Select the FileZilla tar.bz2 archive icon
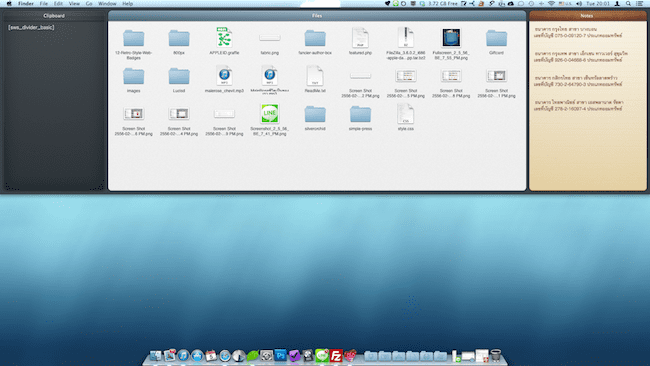 (405, 37)
